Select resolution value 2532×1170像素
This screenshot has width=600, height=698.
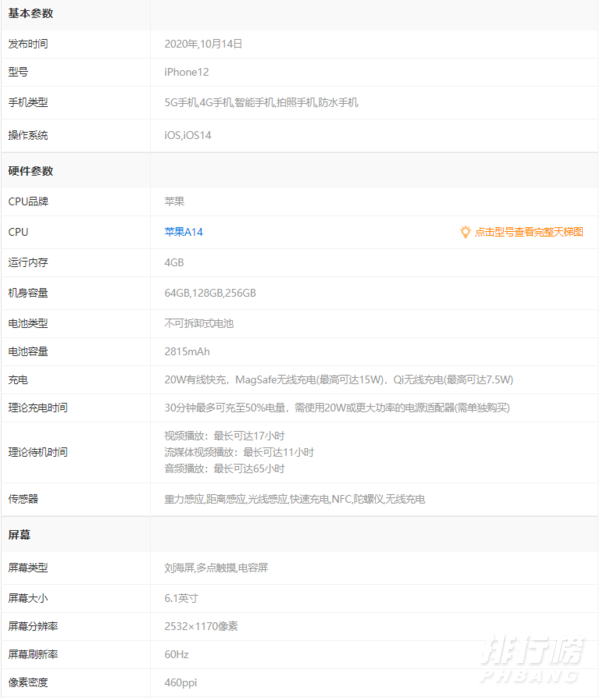pyautogui.click(x=201, y=626)
